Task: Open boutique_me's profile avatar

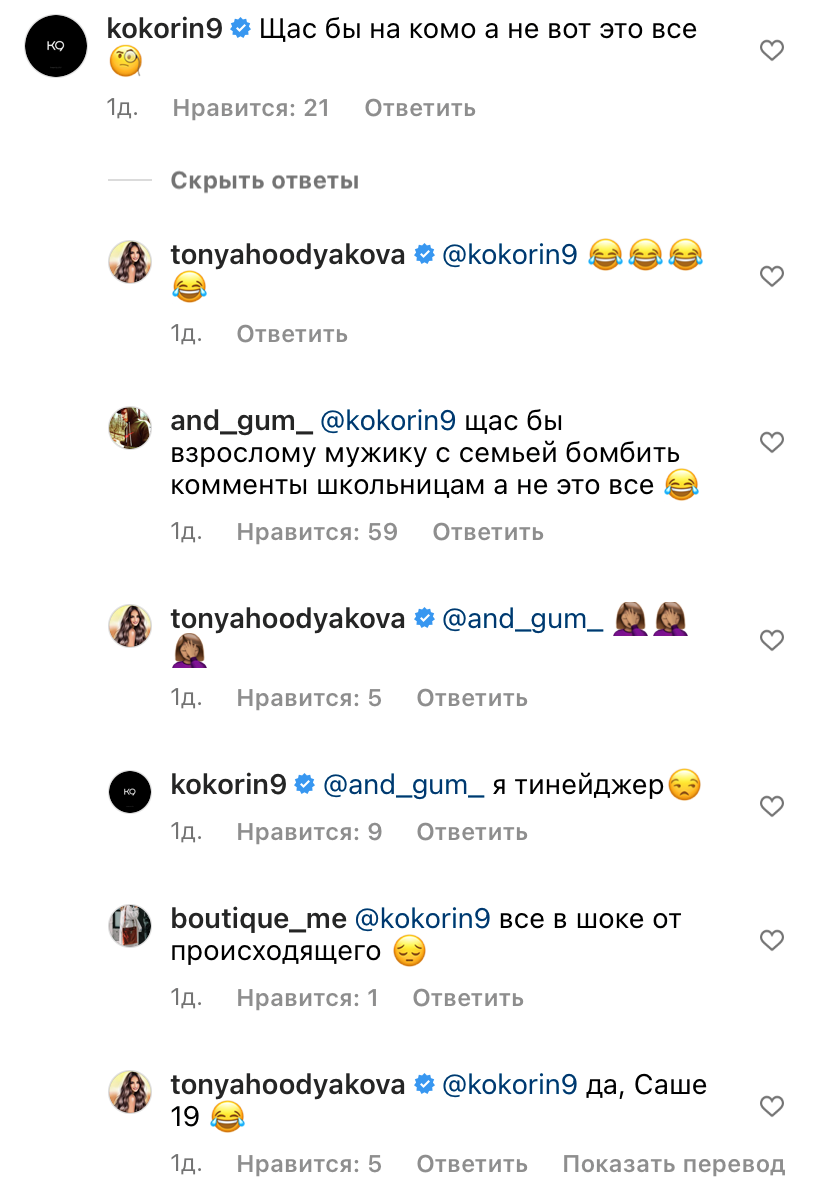Action: (129, 926)
